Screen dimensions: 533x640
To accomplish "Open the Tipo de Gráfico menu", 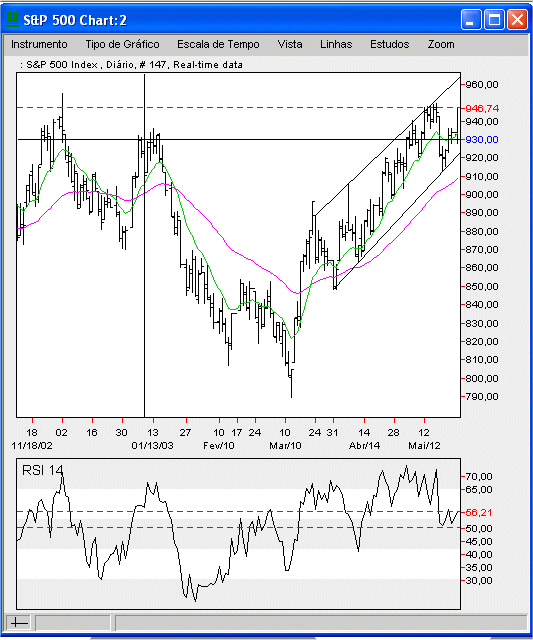I will coord(122,44).
